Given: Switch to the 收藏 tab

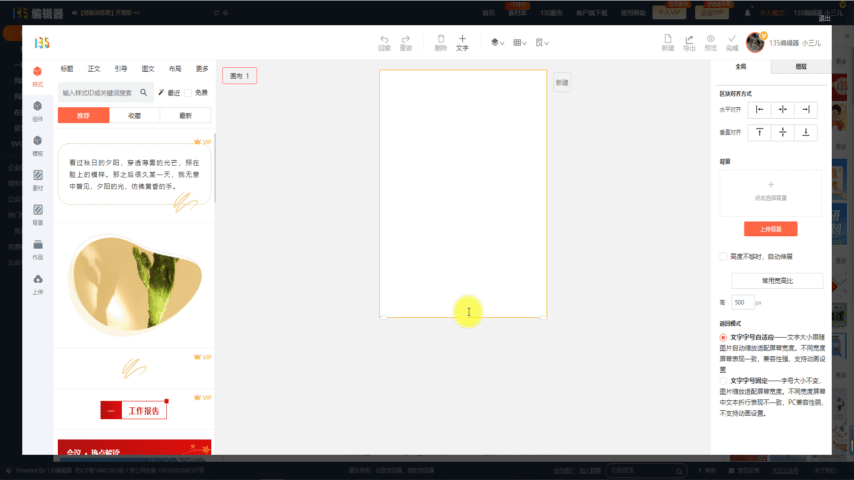Looking at the screenshot, I should [x=134, y=116].
